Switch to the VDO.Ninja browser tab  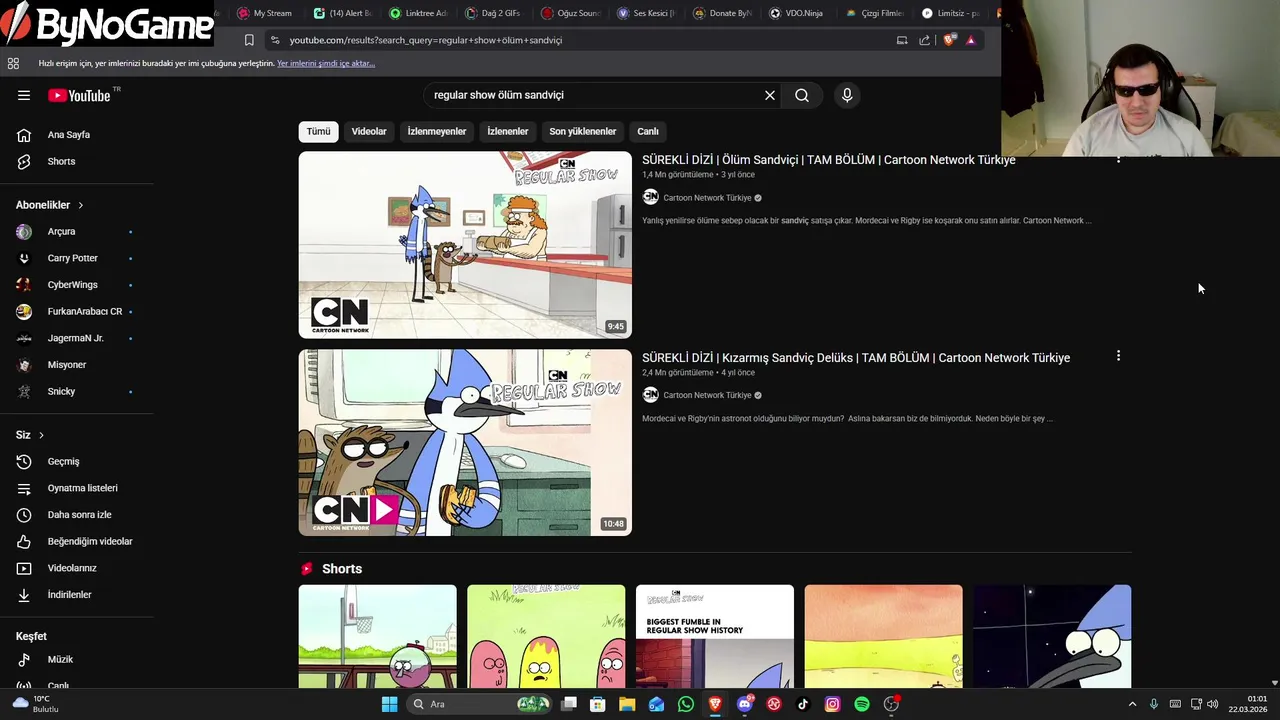[x=797, y=13]
